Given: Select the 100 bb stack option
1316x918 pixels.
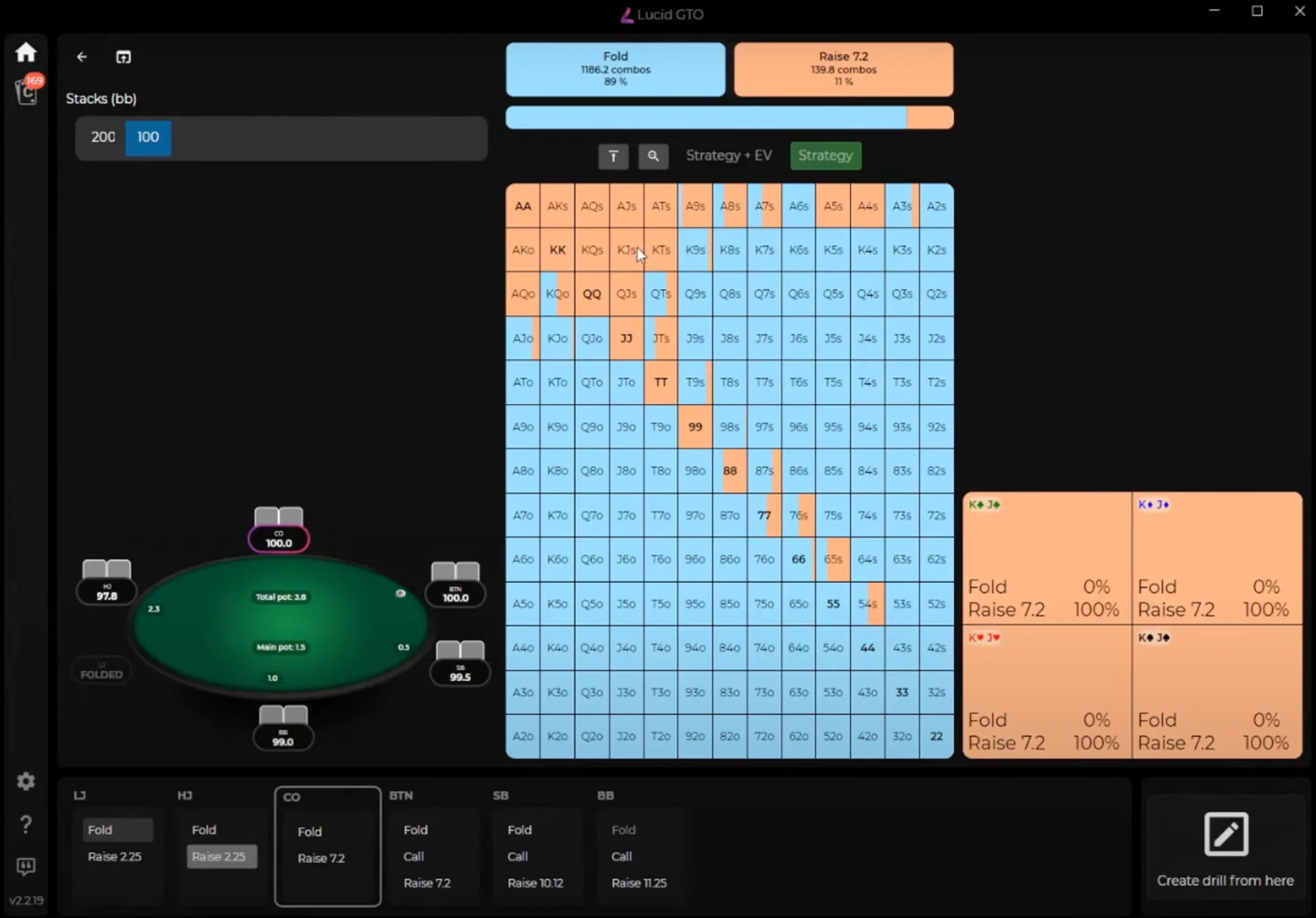Looking at the screenshot, I should [148, 137].
